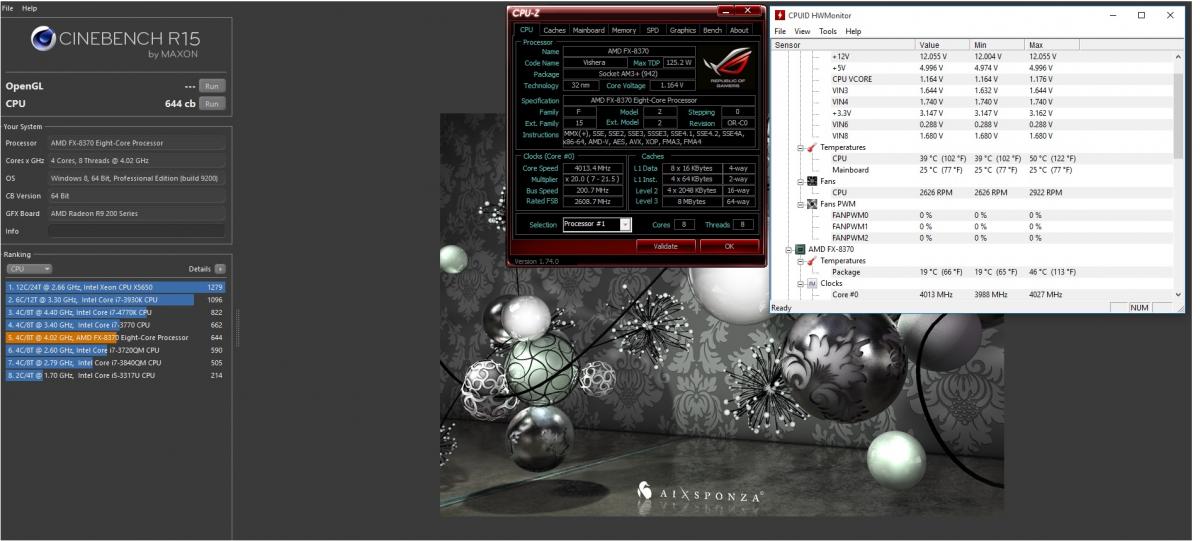Collapse the Fans PWM node in HWMonitor
Viewport: 1200px width, 541px height.
click(x=800, y=204)
